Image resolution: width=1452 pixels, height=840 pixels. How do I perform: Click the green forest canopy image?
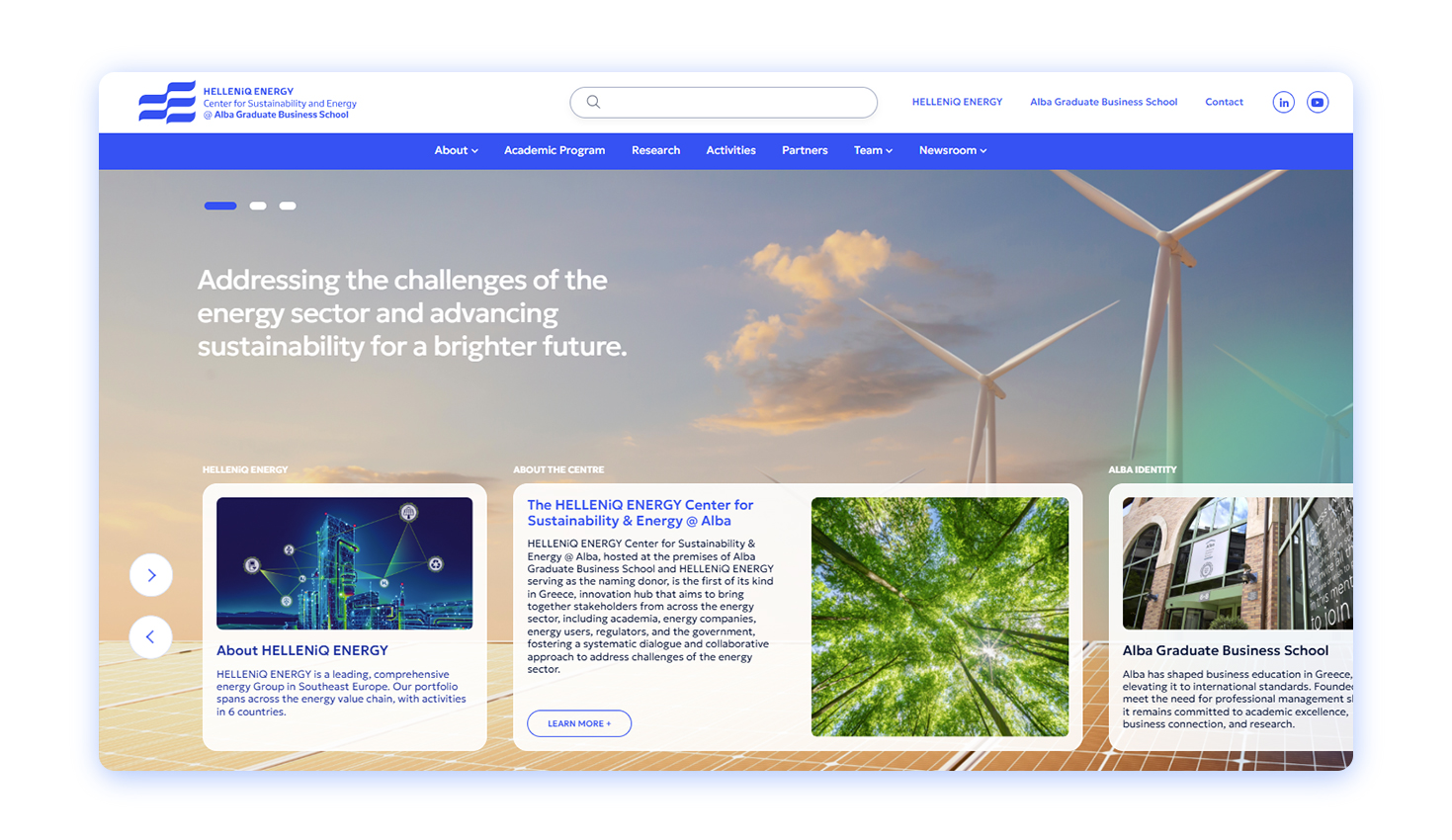[940, 617]
